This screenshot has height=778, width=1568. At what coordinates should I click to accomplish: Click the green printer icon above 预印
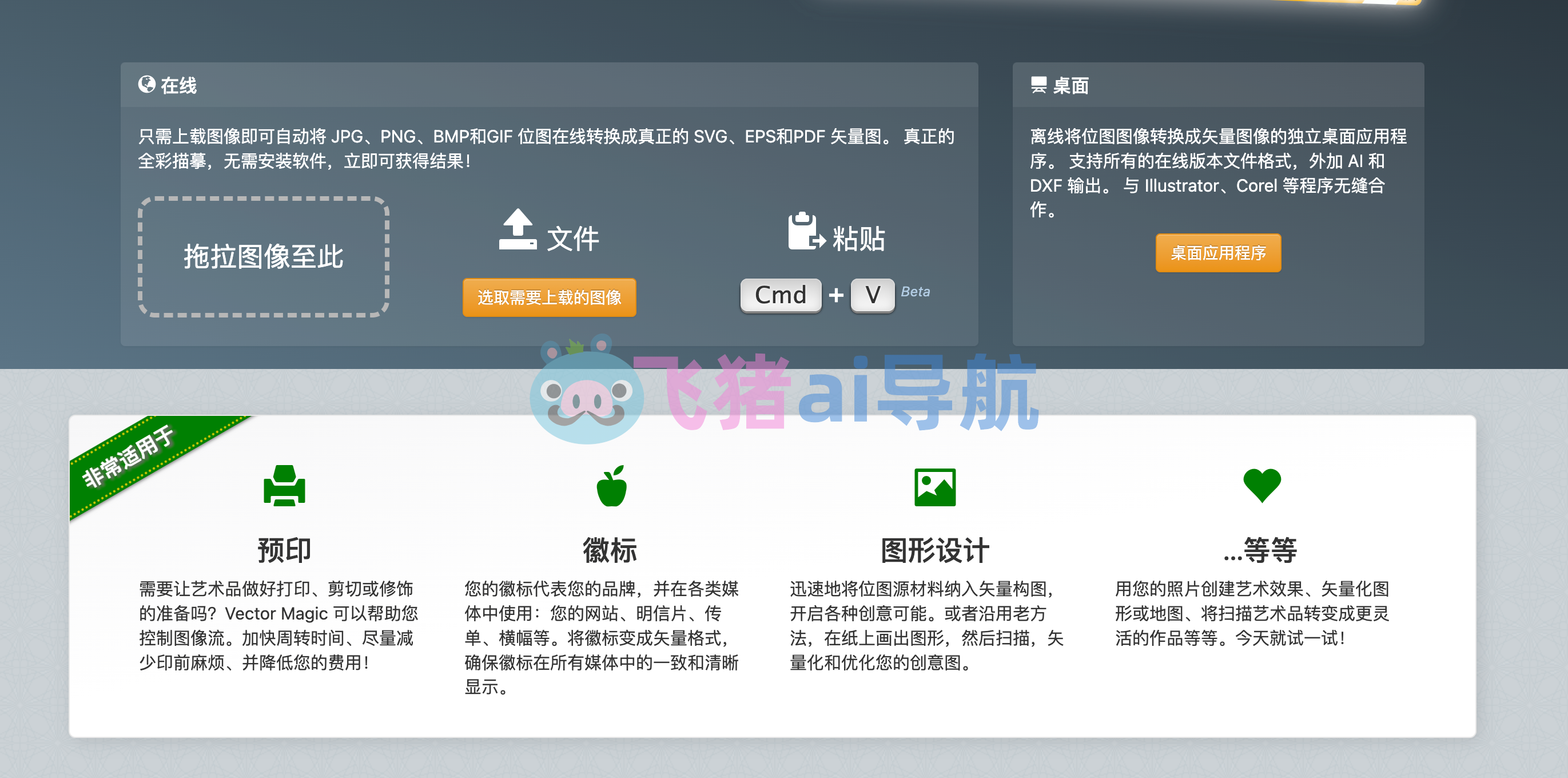click(284, 485)
